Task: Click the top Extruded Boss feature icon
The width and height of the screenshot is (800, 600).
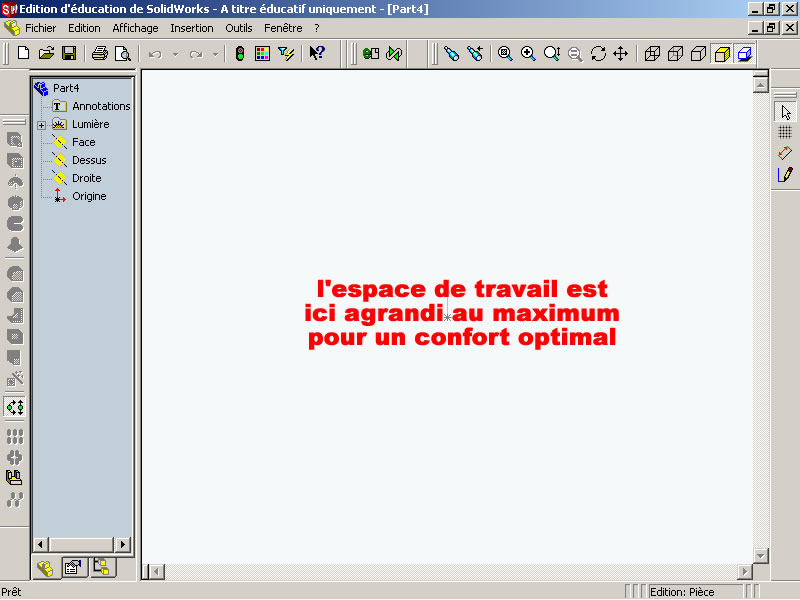Action: (15, 140)
